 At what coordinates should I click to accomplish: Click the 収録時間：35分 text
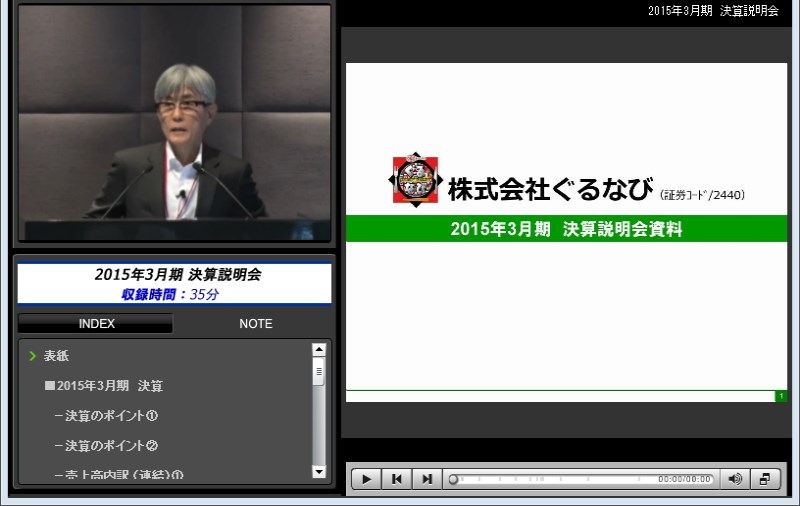click(170, 294)
